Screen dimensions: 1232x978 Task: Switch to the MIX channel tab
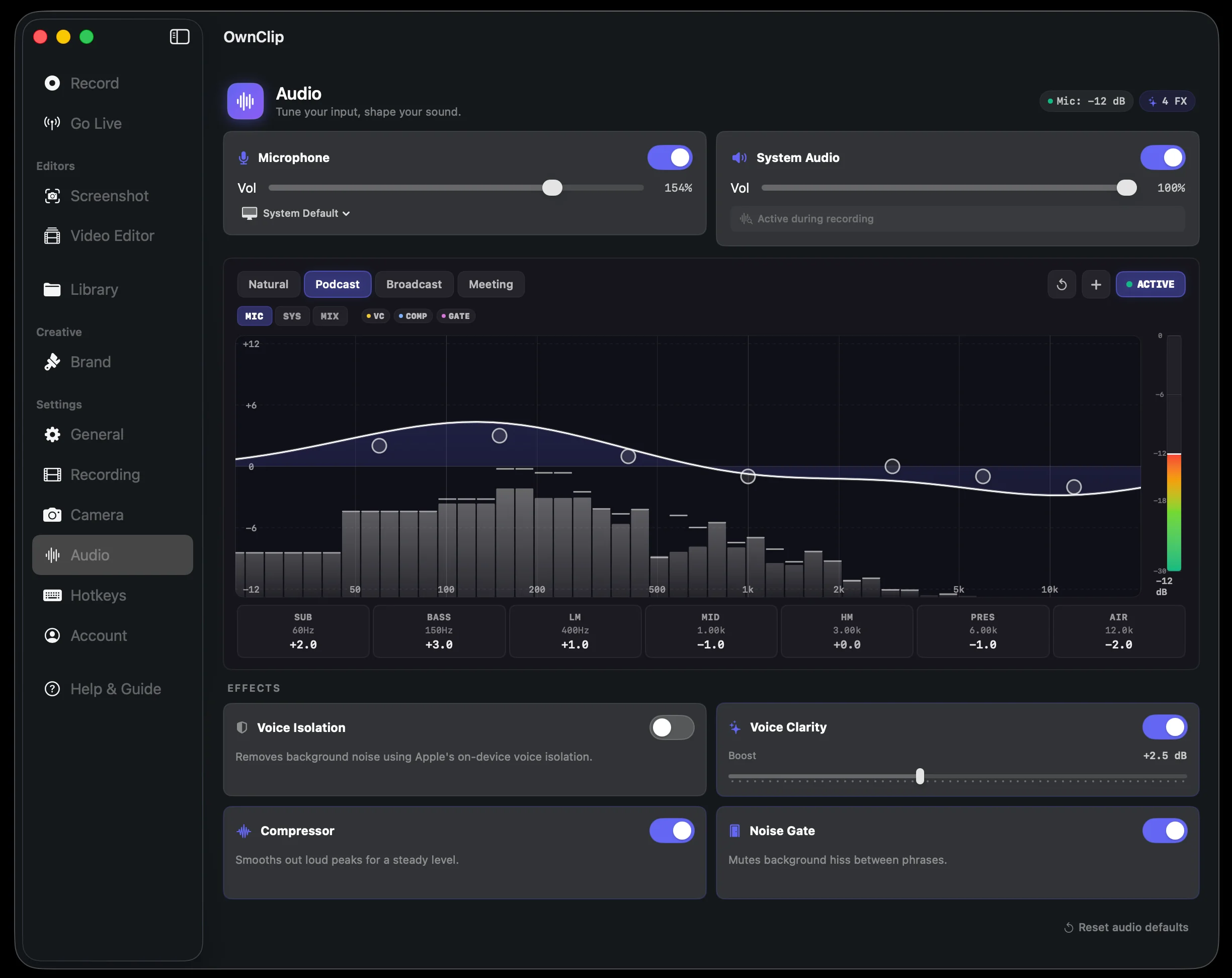pos(330,316)
